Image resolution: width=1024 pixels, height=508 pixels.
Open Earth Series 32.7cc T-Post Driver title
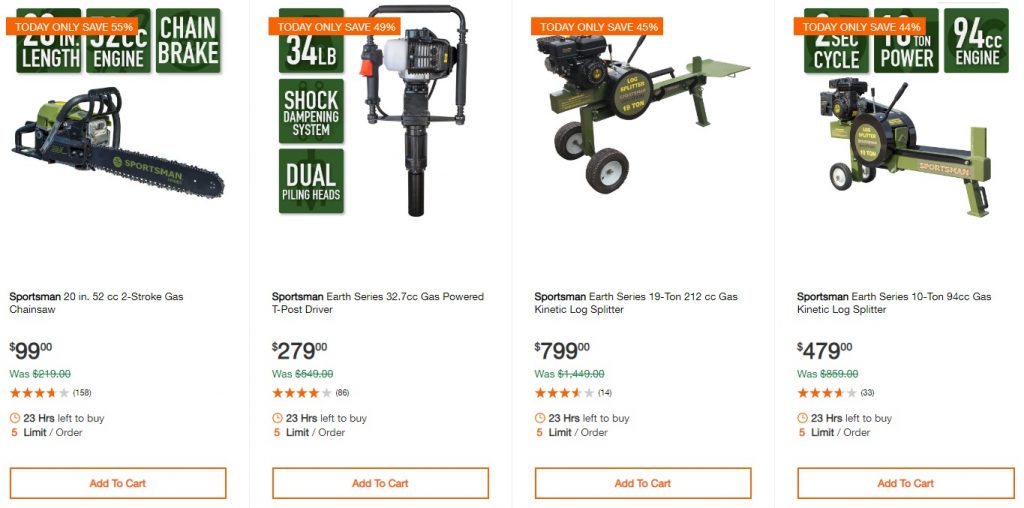click(x=378, y=303)
